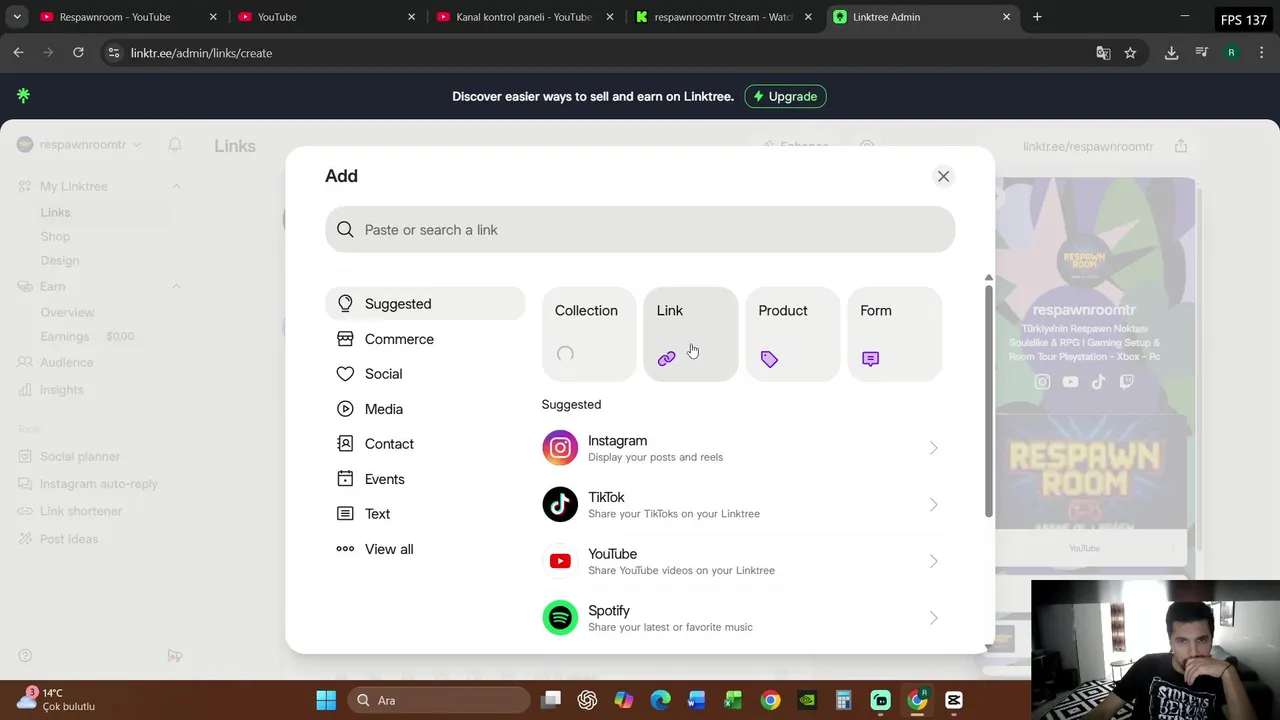Viewport: 1280px width, 720px height.
Task: Open Excel from the taskbar
Action: tap(733, 700)
